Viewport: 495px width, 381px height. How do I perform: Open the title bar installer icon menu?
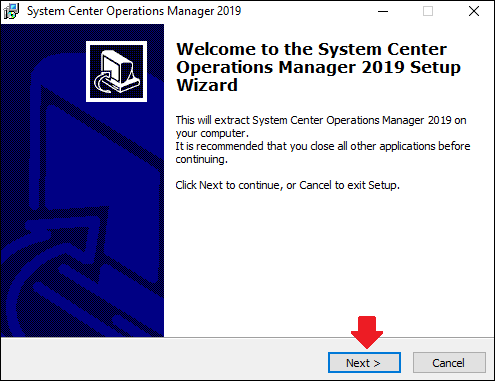11,11
